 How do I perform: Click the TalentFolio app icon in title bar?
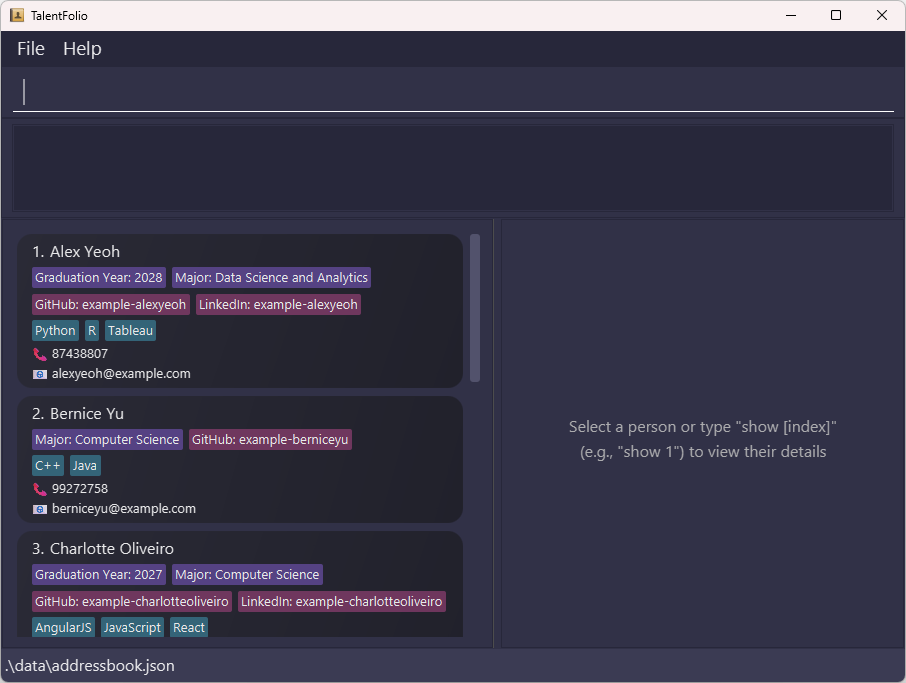pos(16,15)
